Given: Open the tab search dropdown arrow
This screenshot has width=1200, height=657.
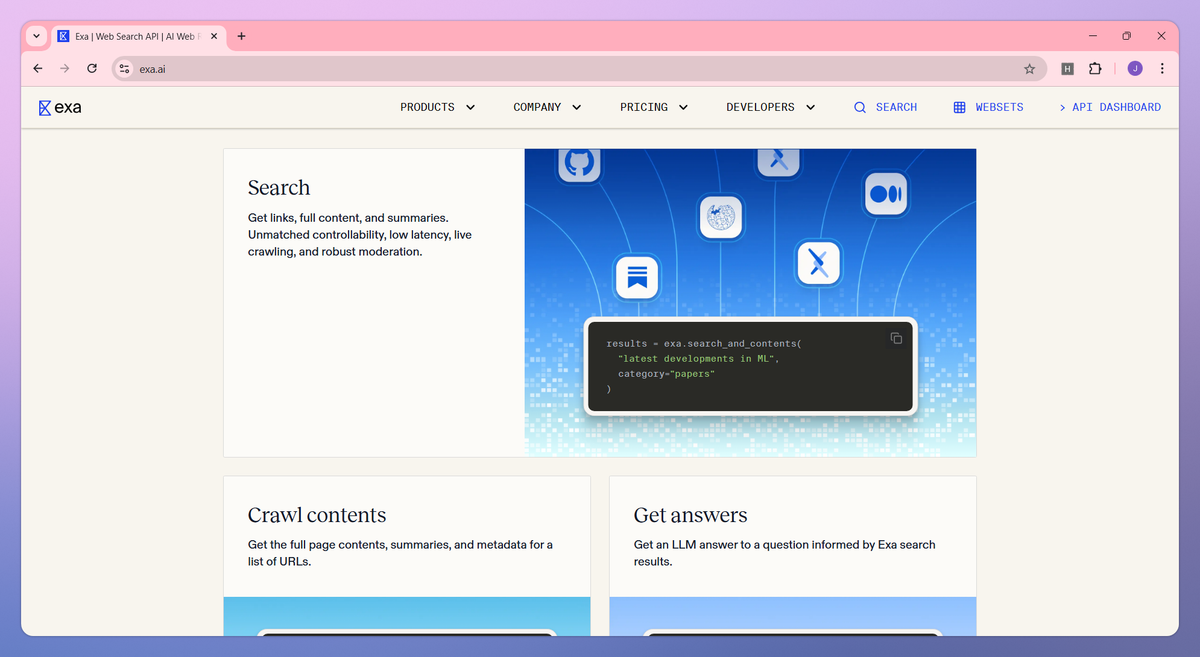Looking at the screenshot, I should 37,36.
